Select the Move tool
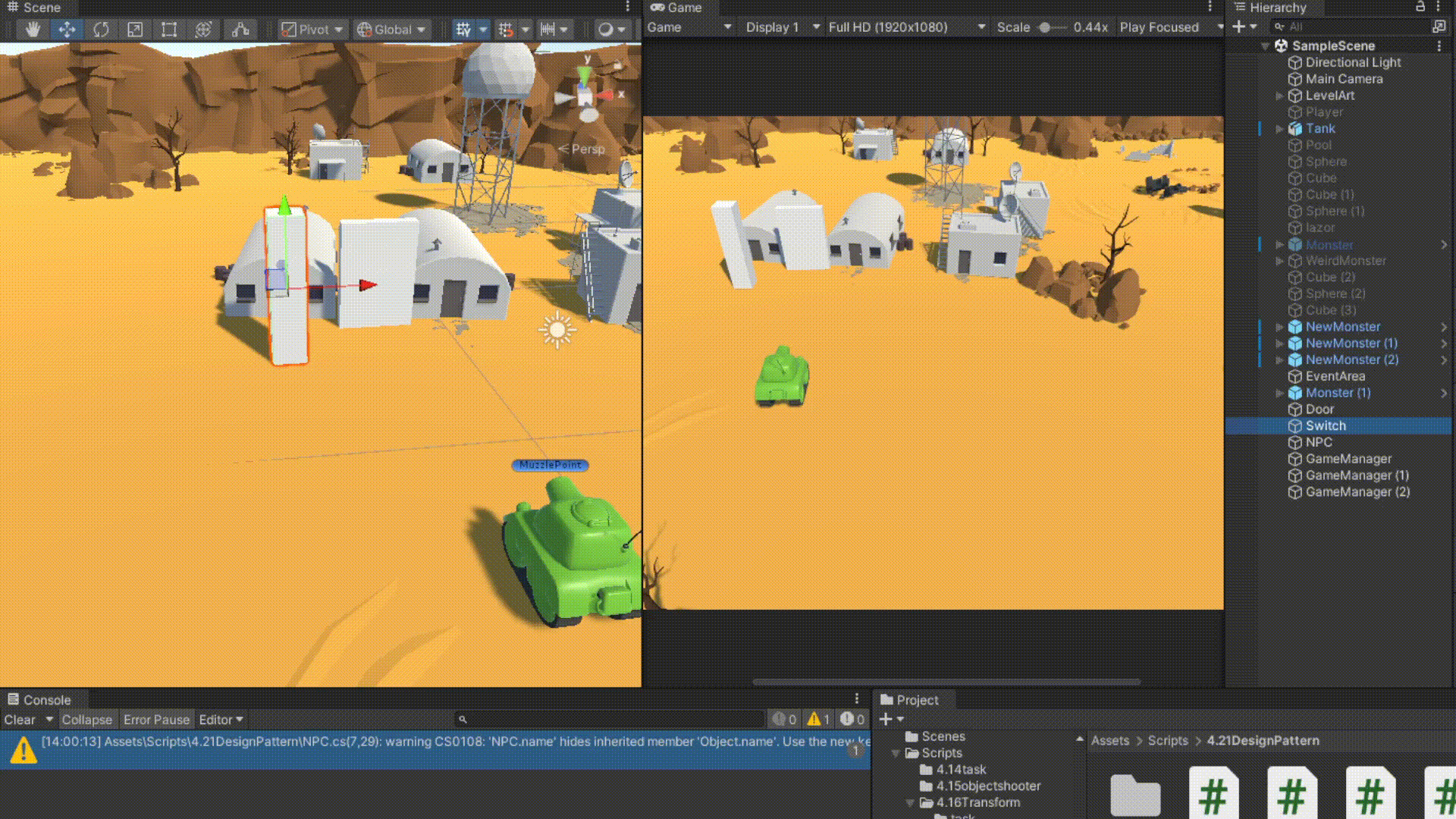Screen dimensions: 1456x819 pos(67,30)
